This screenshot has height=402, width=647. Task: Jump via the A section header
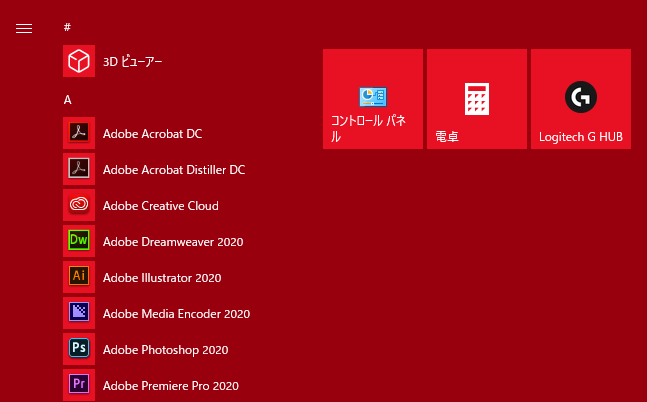pyautogui.click(x=68, y=100)
